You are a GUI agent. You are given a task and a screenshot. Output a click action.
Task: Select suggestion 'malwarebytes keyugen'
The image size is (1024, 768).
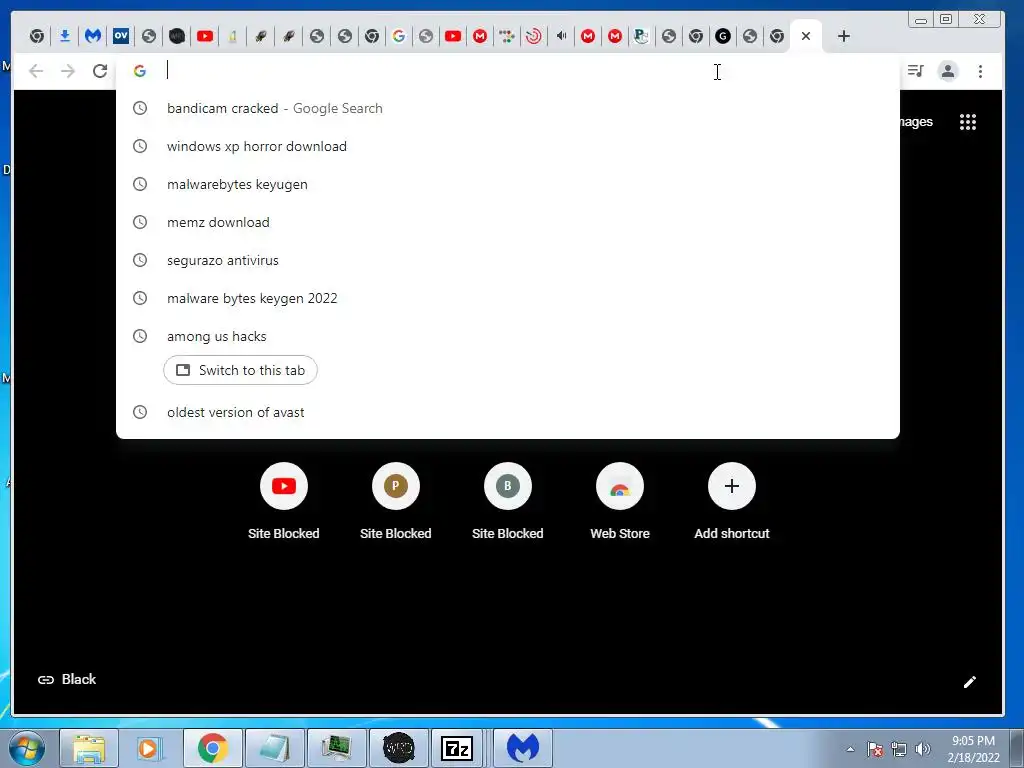coord(507,184)
